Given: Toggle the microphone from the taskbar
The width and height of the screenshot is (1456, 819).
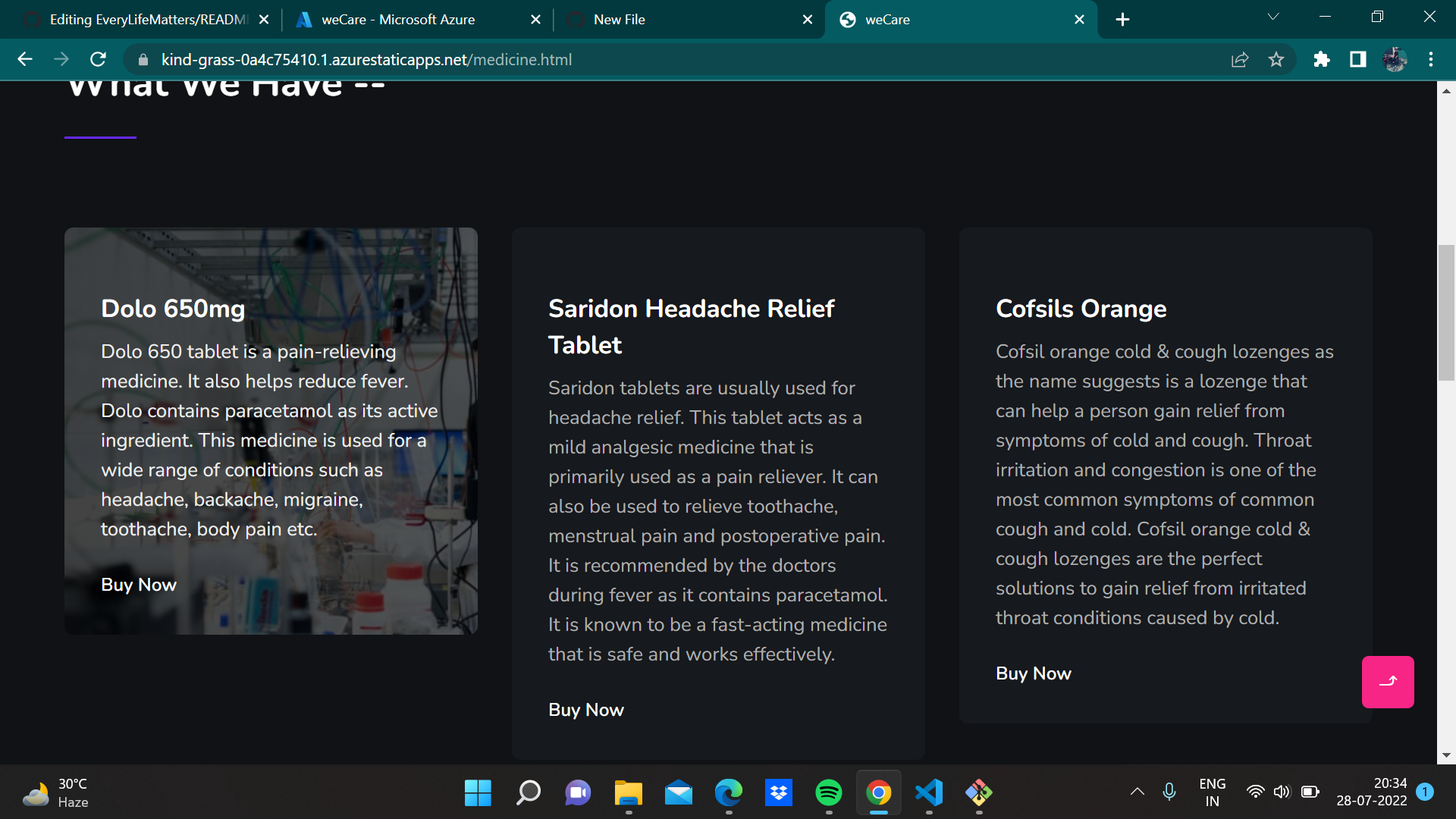Looking at the screenshot, I should click(1169, 791).
